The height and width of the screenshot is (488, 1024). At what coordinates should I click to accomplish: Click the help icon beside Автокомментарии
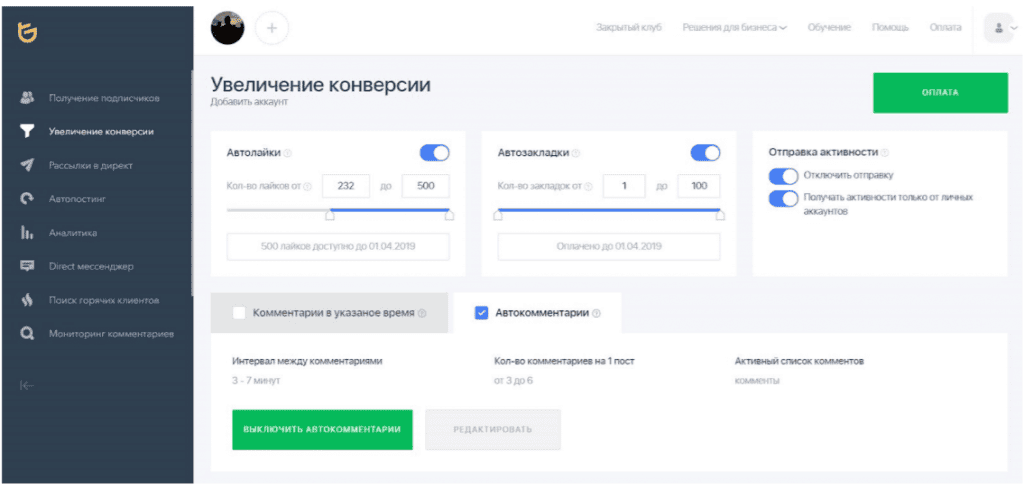point(596,314)
